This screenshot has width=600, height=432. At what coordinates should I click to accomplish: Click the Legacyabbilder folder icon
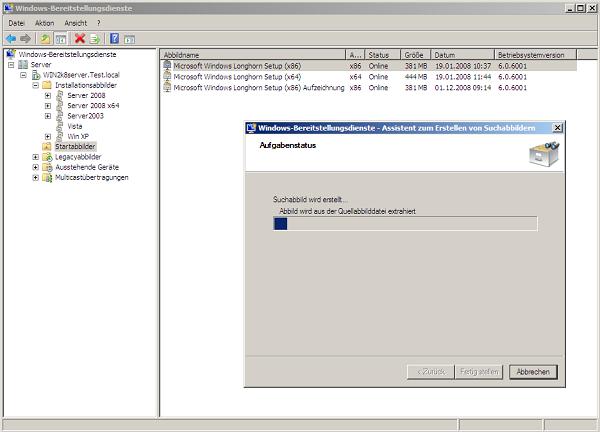(x=47, y=157)
